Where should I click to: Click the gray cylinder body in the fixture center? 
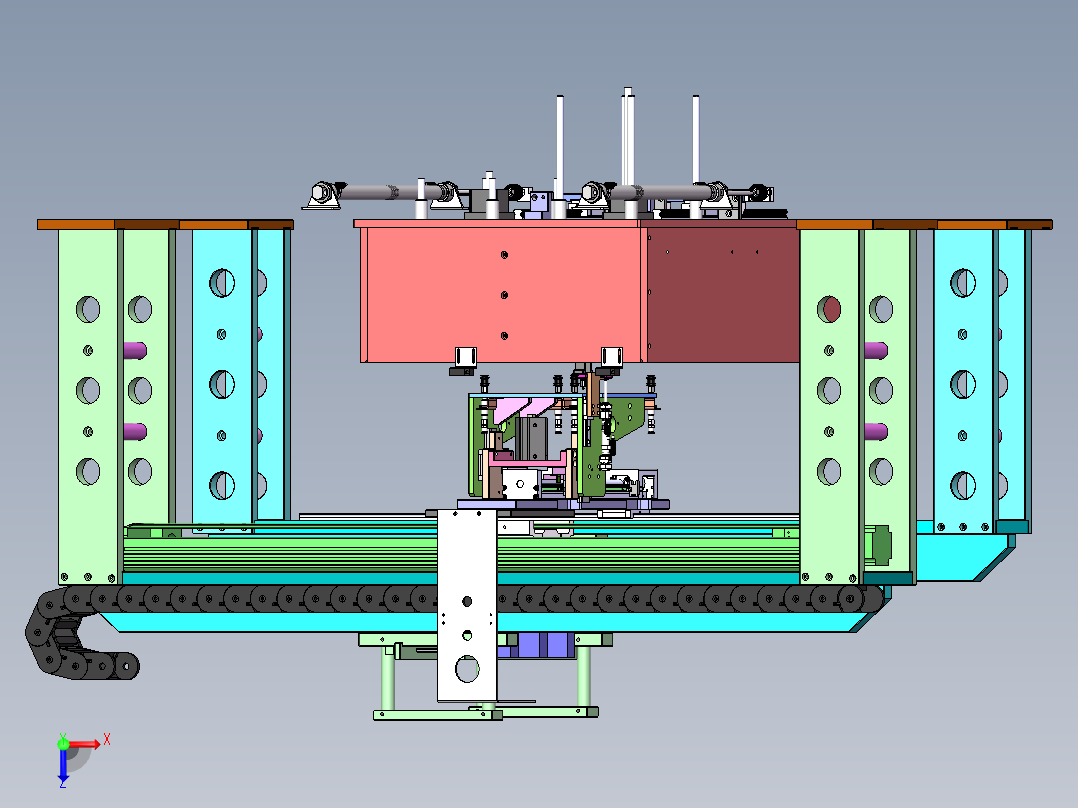tap(532, 437)
